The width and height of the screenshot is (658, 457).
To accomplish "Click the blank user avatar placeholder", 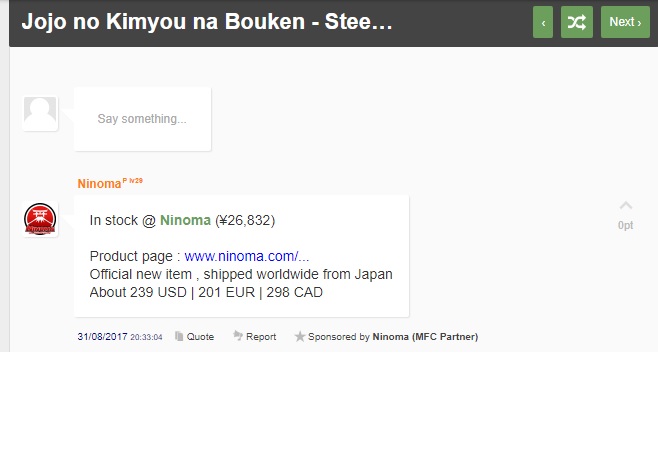I will 40,114.
